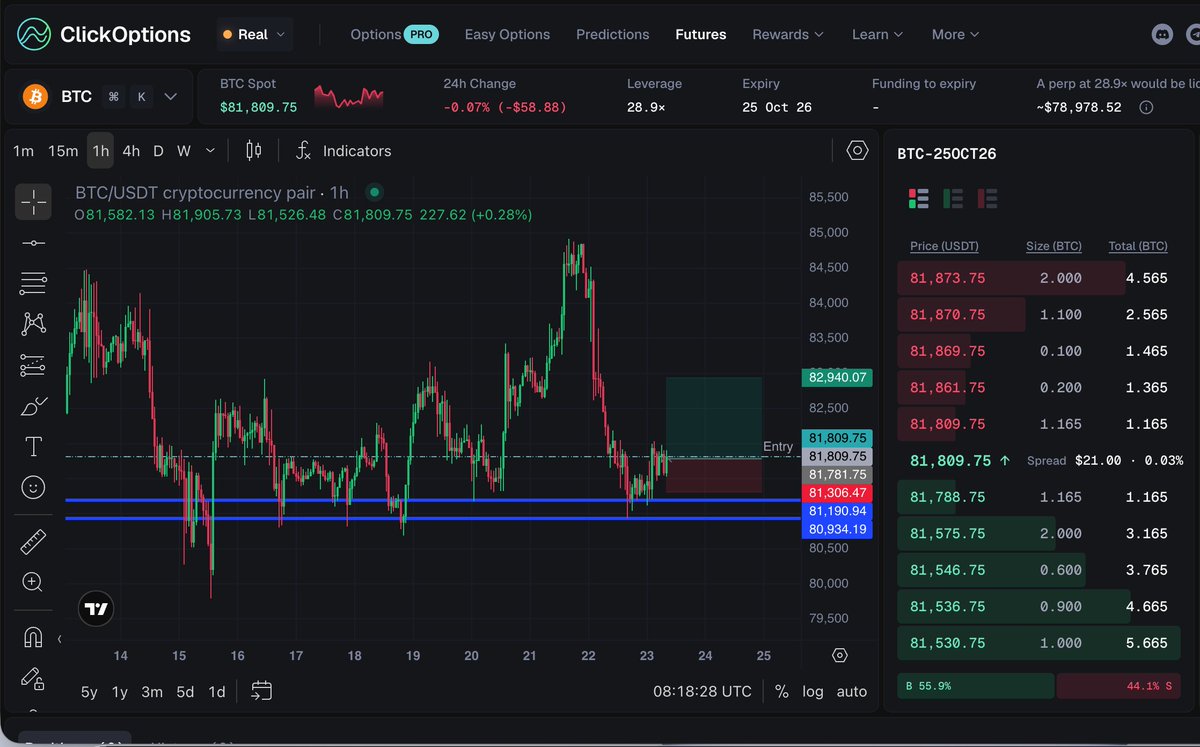Set chart range to 5d
Image resolution: width=1200 pixels, height=747 pixels.
185,691
